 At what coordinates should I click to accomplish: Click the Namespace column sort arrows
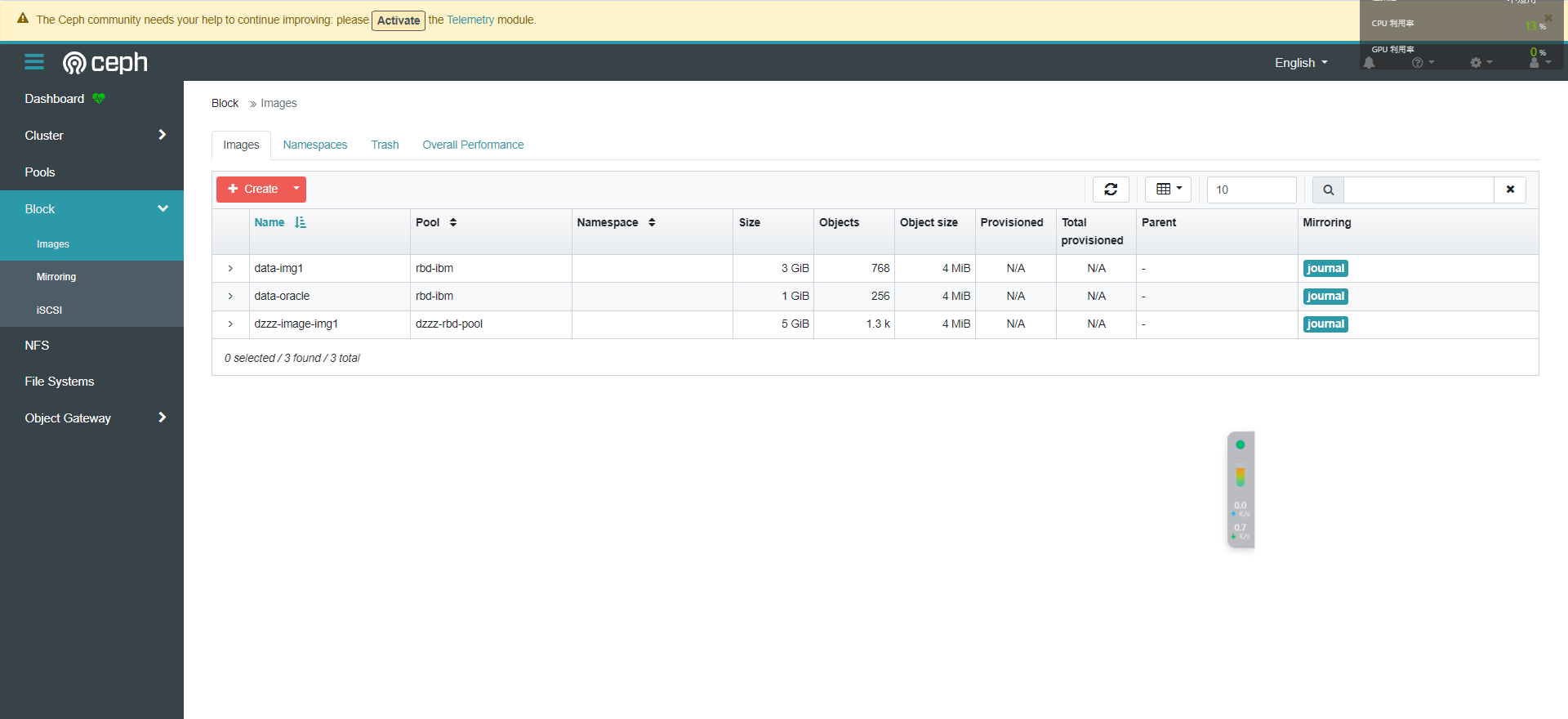click(x=652, y=222)
